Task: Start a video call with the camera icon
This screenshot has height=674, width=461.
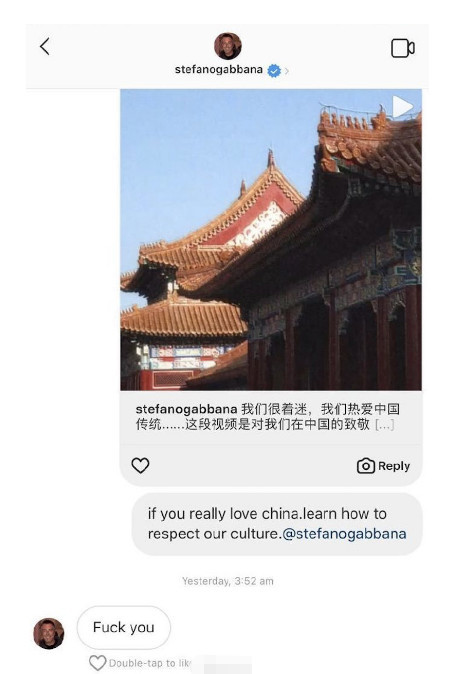Action: [x=403, y=48]
